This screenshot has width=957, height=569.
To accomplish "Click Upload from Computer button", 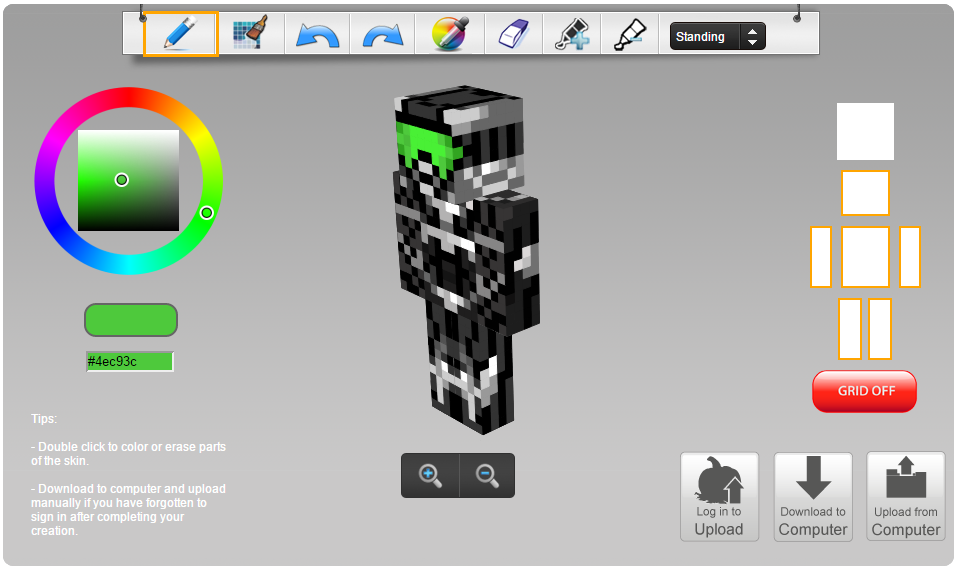I will tap(905, 497).
